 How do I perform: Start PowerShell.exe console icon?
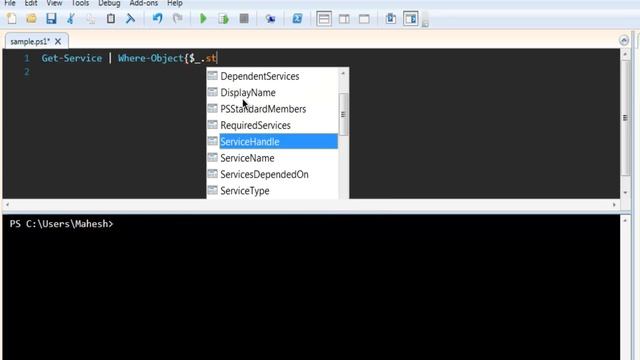click(x=297, y=19)
